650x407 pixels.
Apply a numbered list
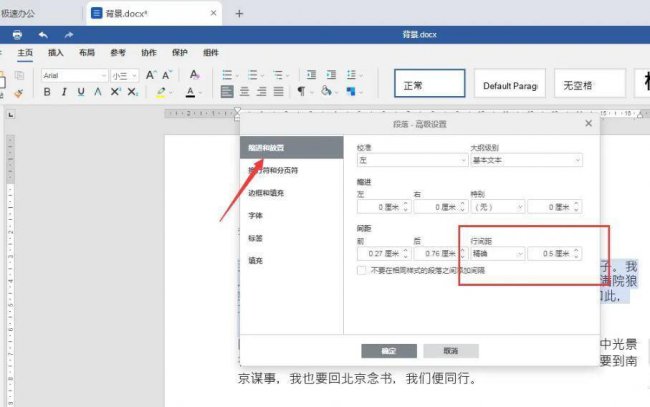coord(252,75)
